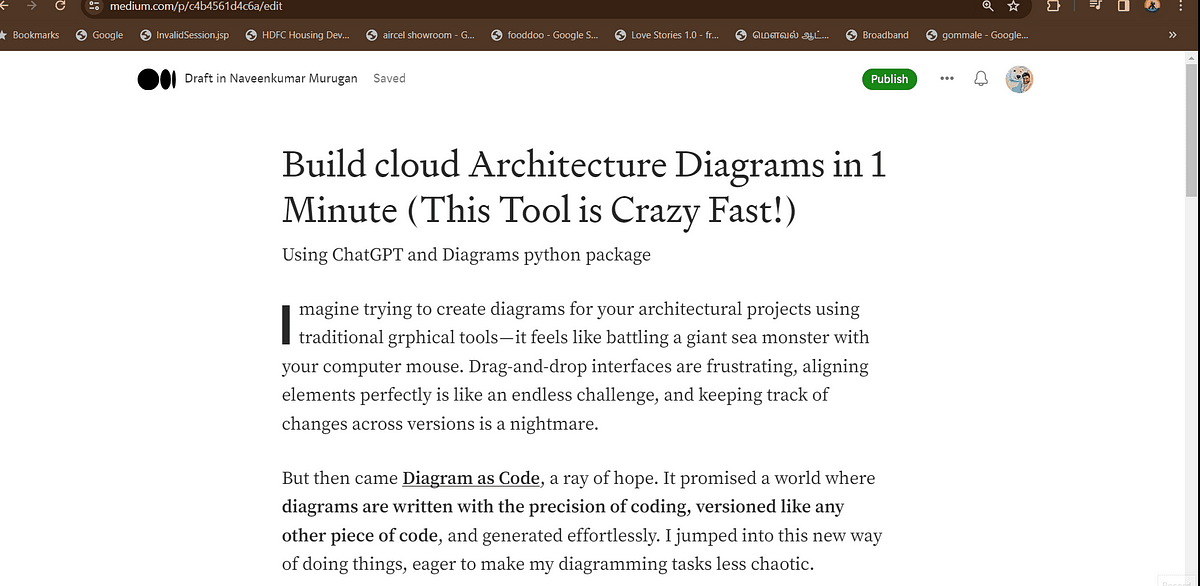
Task: Open the Google bookmark
Action: click(100, 35)
